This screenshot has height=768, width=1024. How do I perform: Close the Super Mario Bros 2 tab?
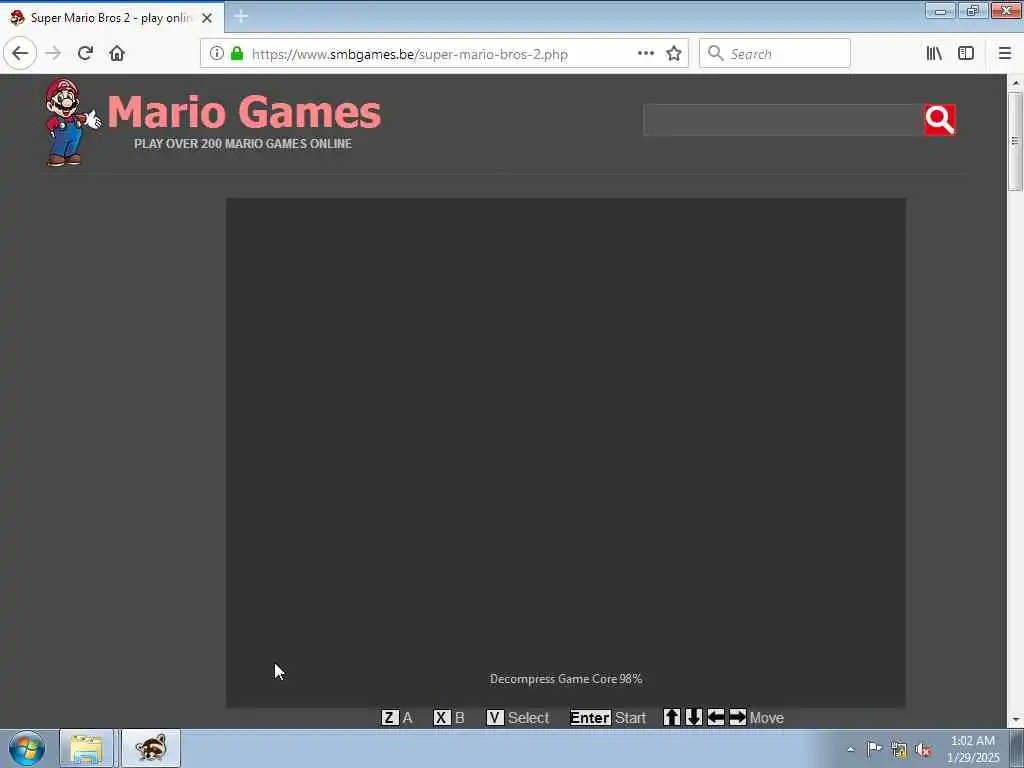[x=207, y=18]
